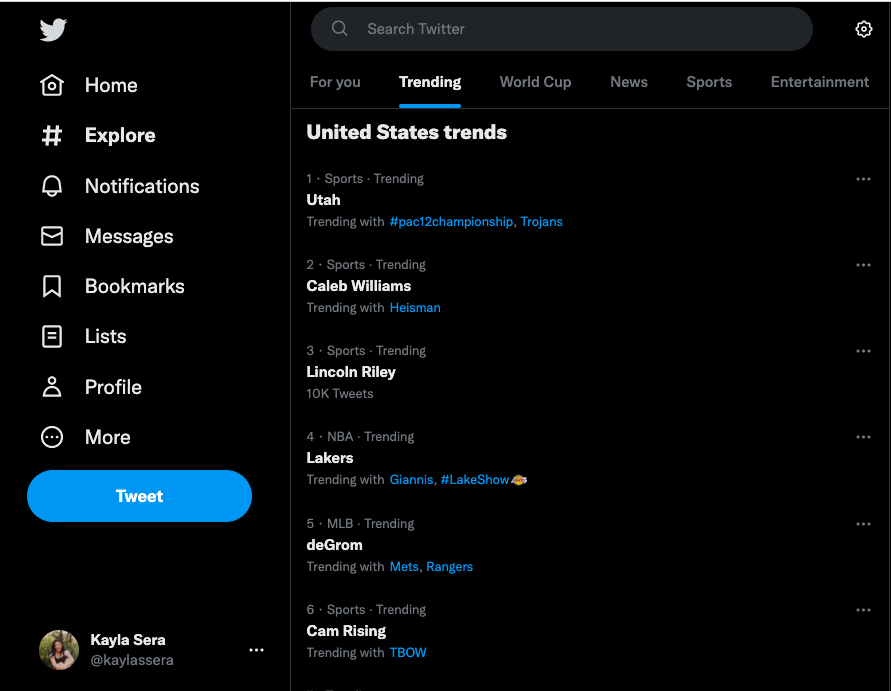Screen dimensions: 891x691
Task: Click the Explore hashtag icon
Action: pos(52,135)
